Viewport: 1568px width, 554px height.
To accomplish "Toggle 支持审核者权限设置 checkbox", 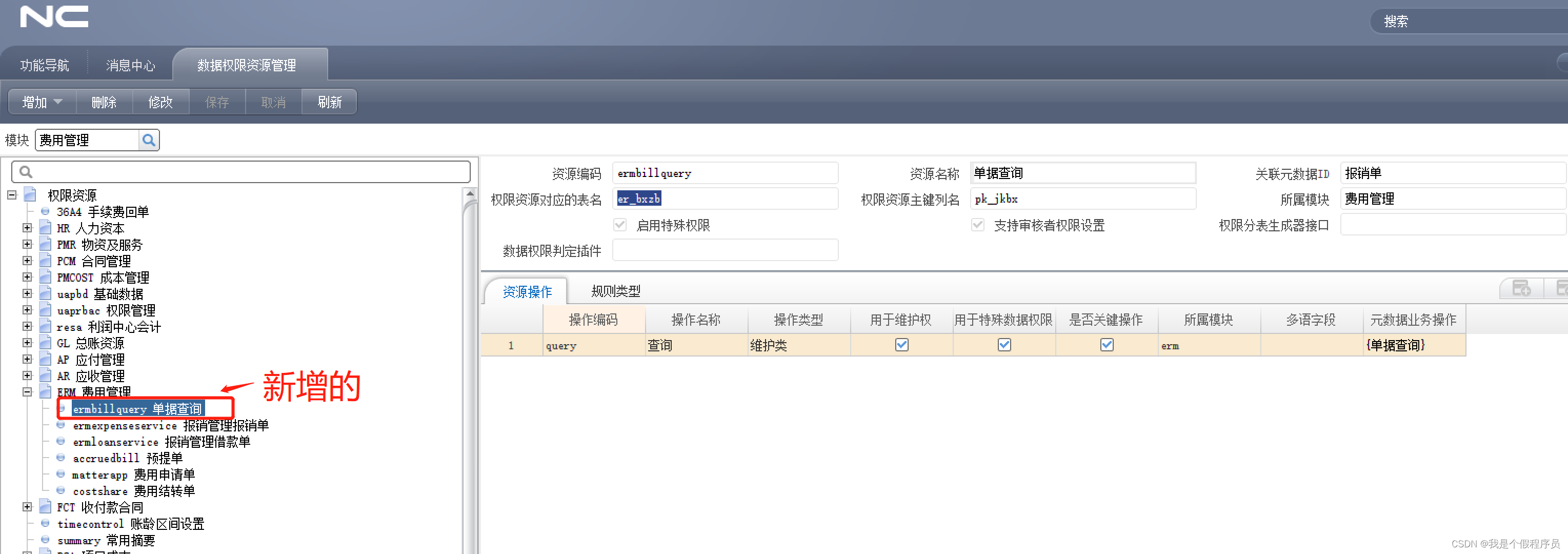I will (978, 225).
